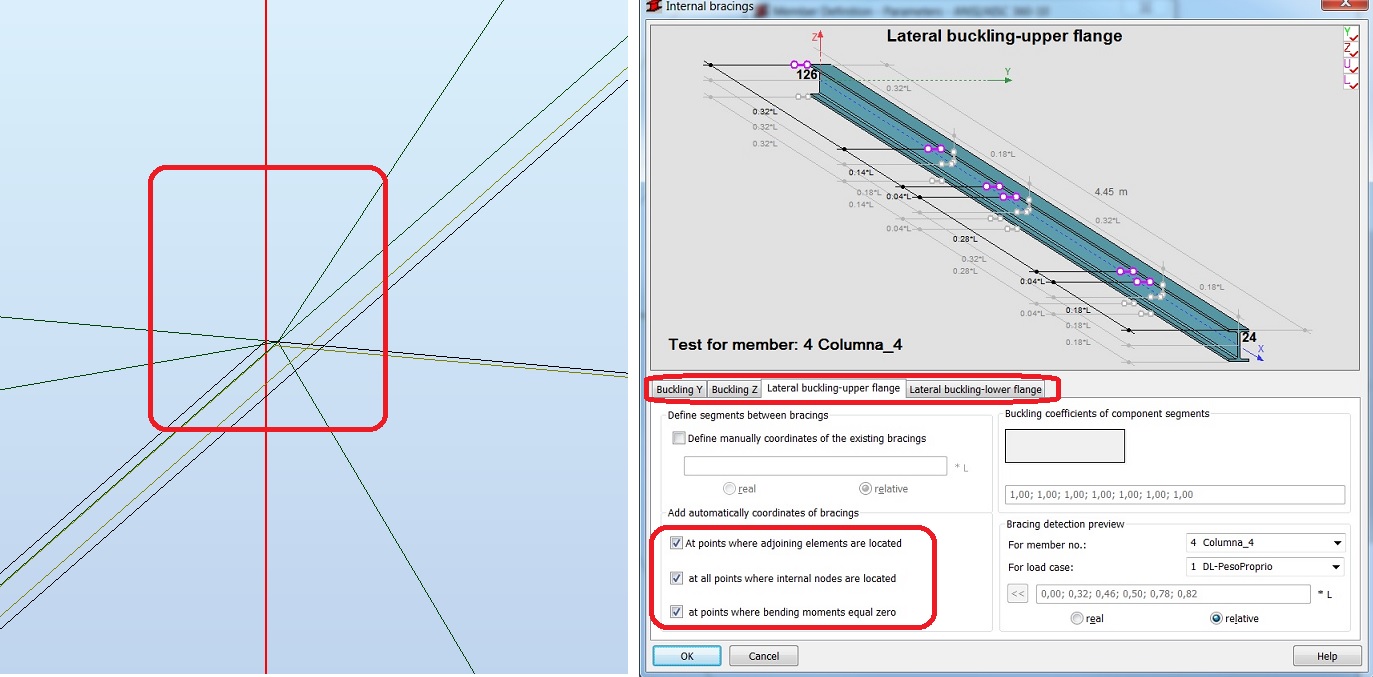Image resolution: width=1373 pixels, height=677 pixels.
Task: Click the Y buckling status icon
Action: click(1351, 34)
